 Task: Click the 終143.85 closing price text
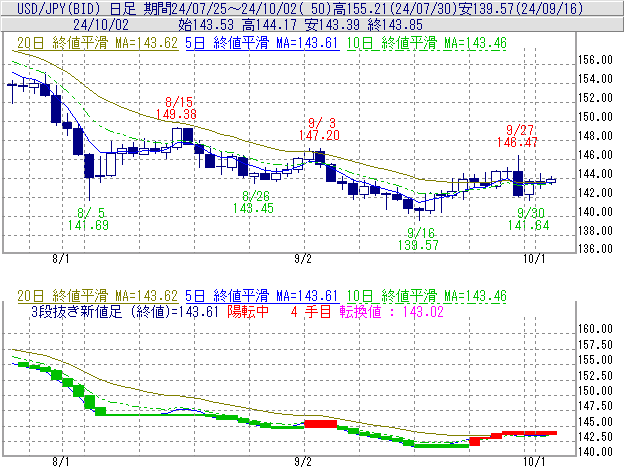pyautogui.click(x=395, y=25)
